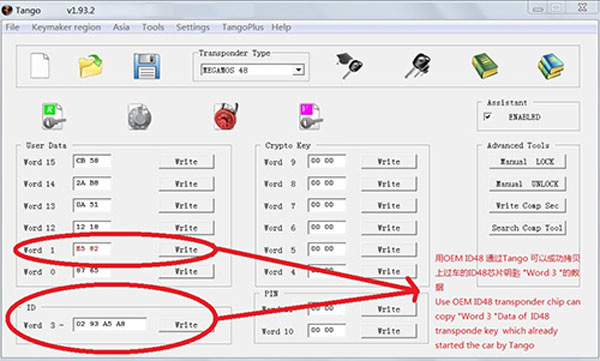Open the key with graduation cap icon
Screen dimensions: 600x361
pyautogui.click(x=350, y=66)
